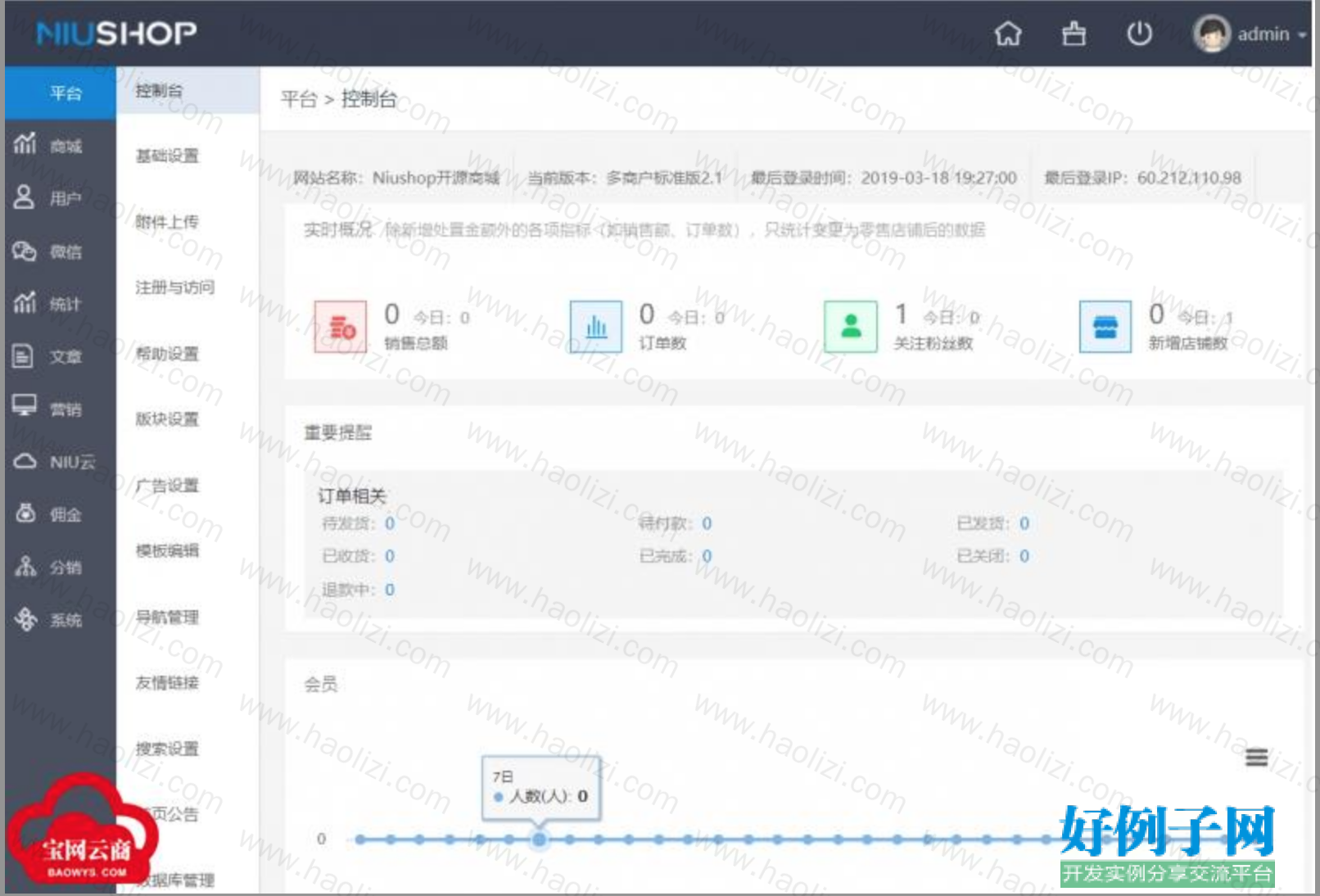Open 系统 in the sidebar

[x=60, y=620]
